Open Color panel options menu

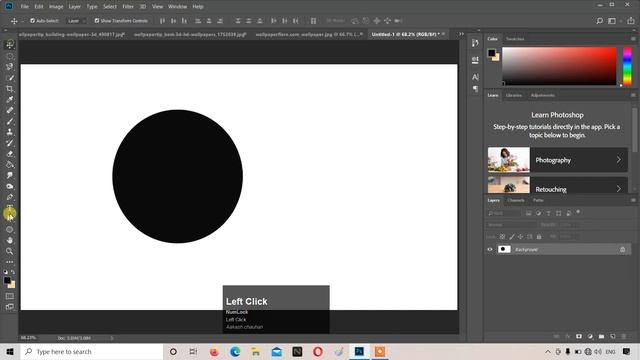pyautogui.click(x=633, y=39)
